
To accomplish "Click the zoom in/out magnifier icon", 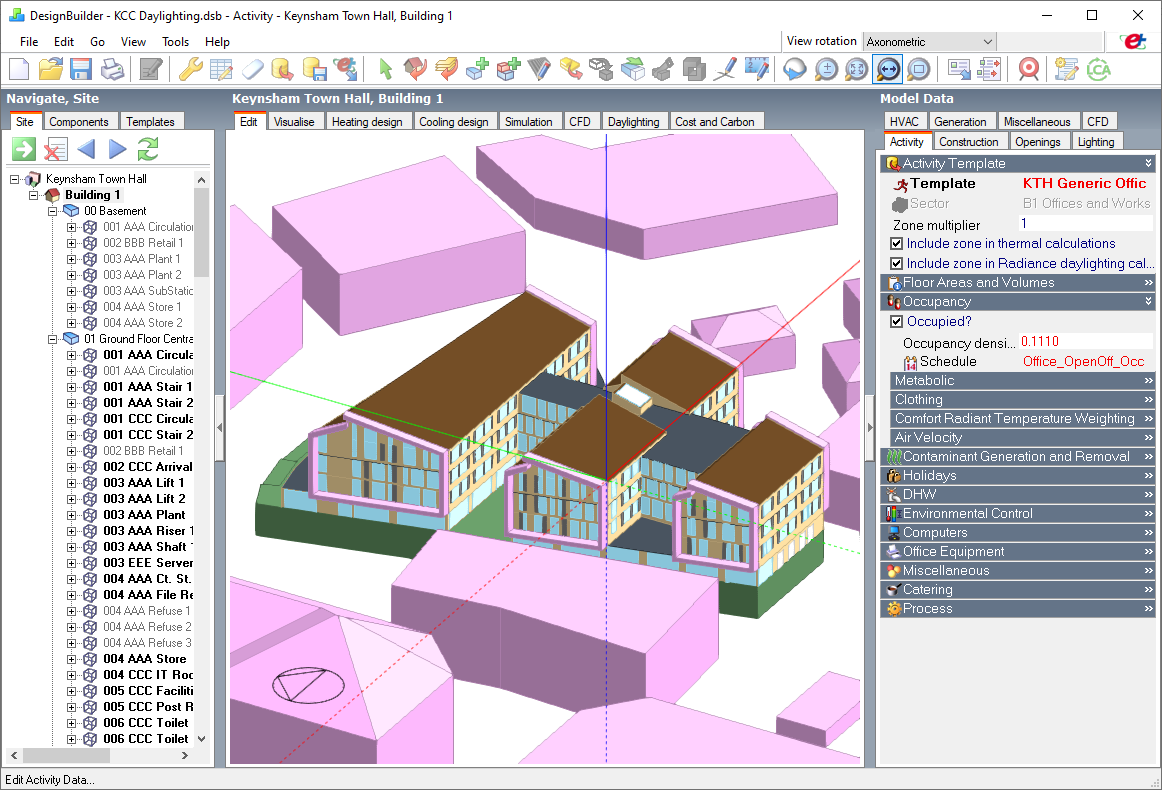I will coord(826,69).
